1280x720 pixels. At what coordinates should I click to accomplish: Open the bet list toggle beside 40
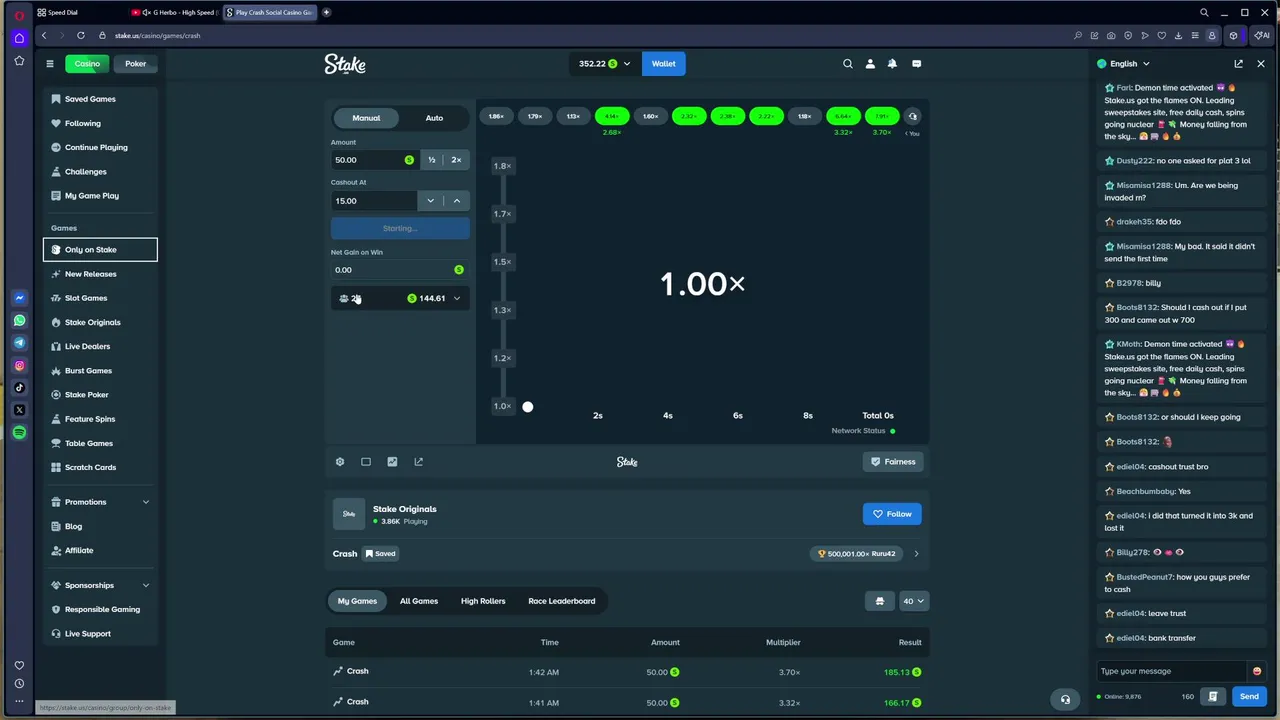(880, 601)
